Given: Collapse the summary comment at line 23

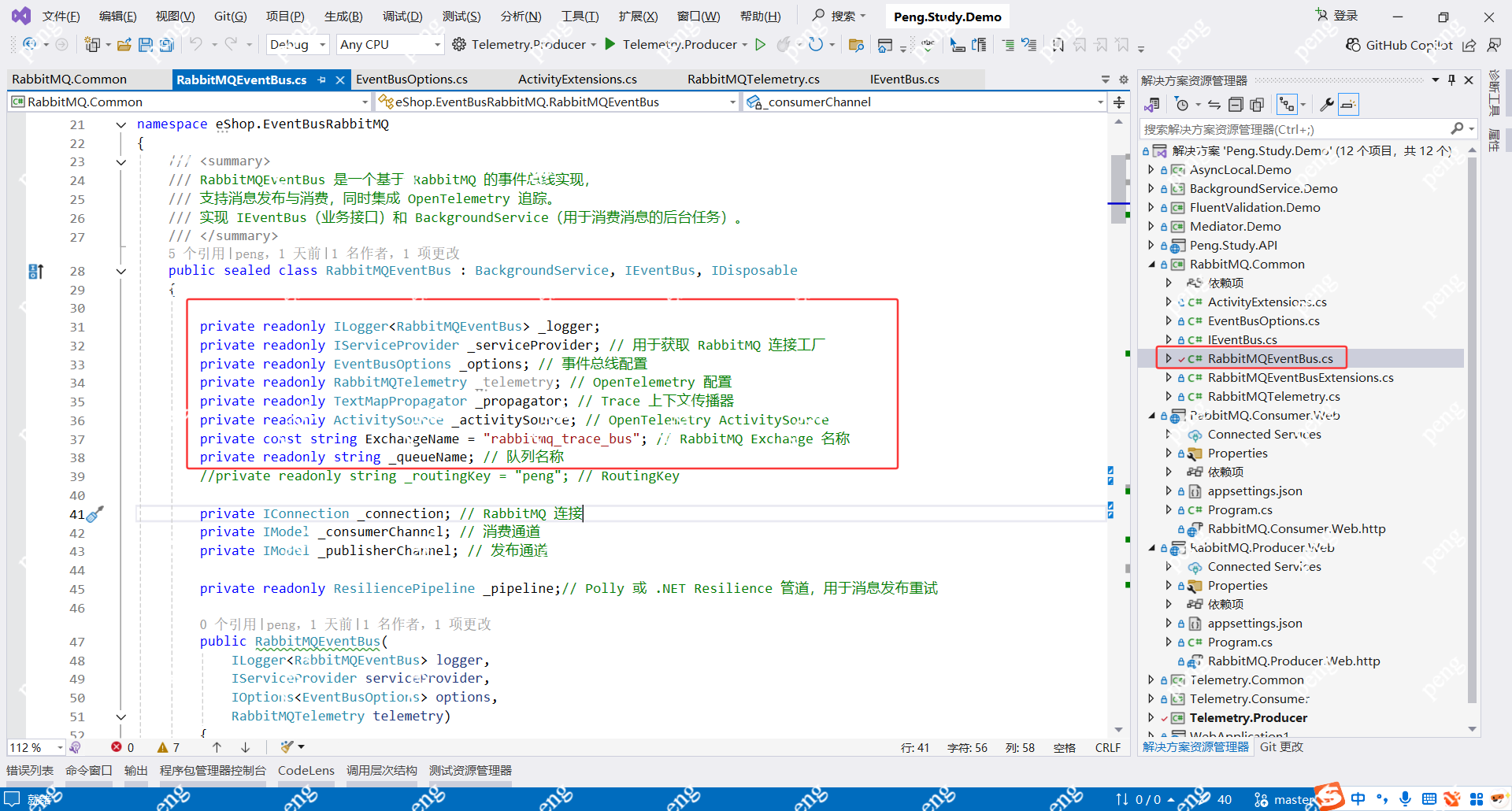Looking at the screenshot, I should 121,162.
